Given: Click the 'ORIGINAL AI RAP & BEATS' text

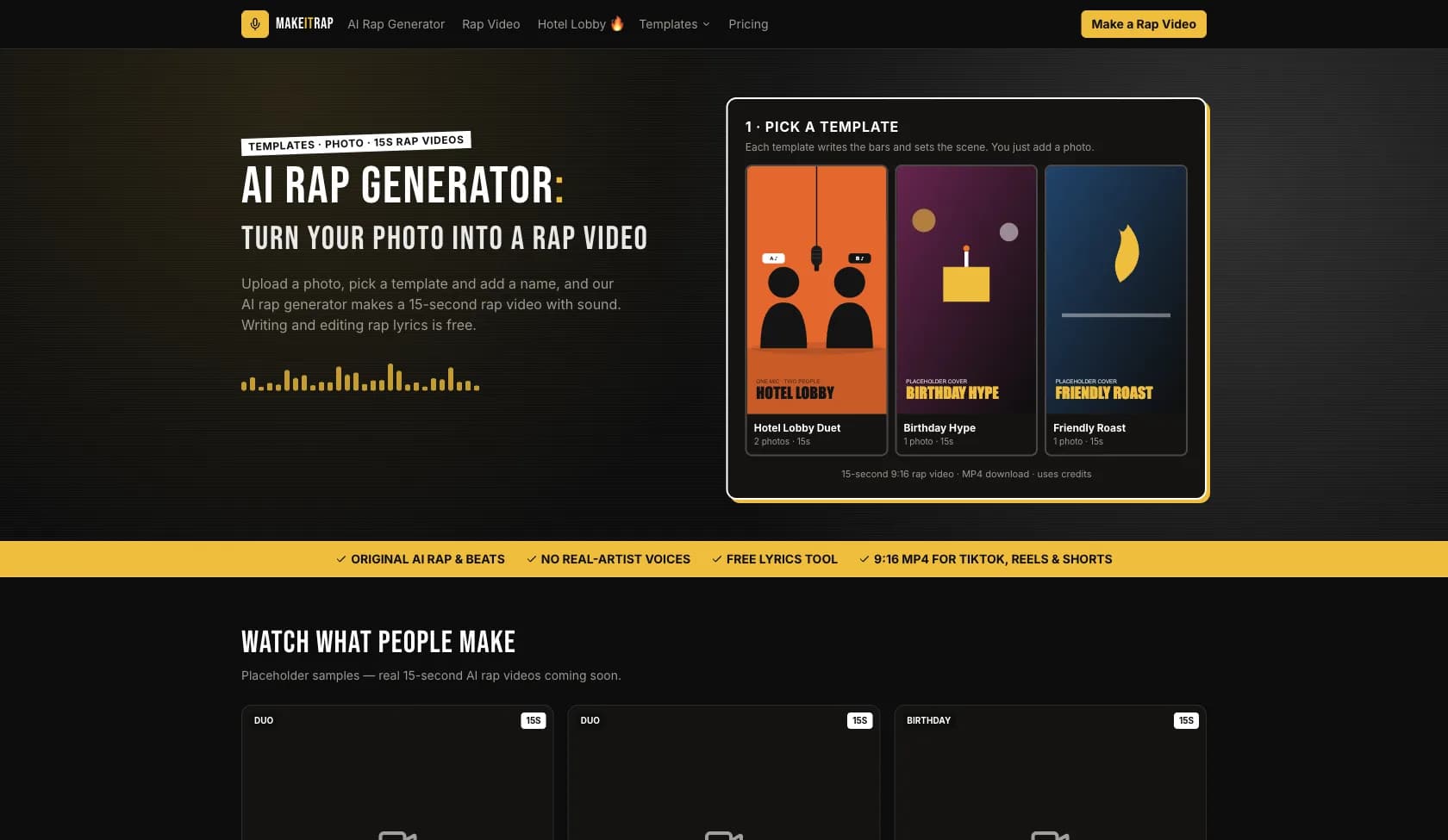Looking at the screenshot, I should [x=428, y=559].
